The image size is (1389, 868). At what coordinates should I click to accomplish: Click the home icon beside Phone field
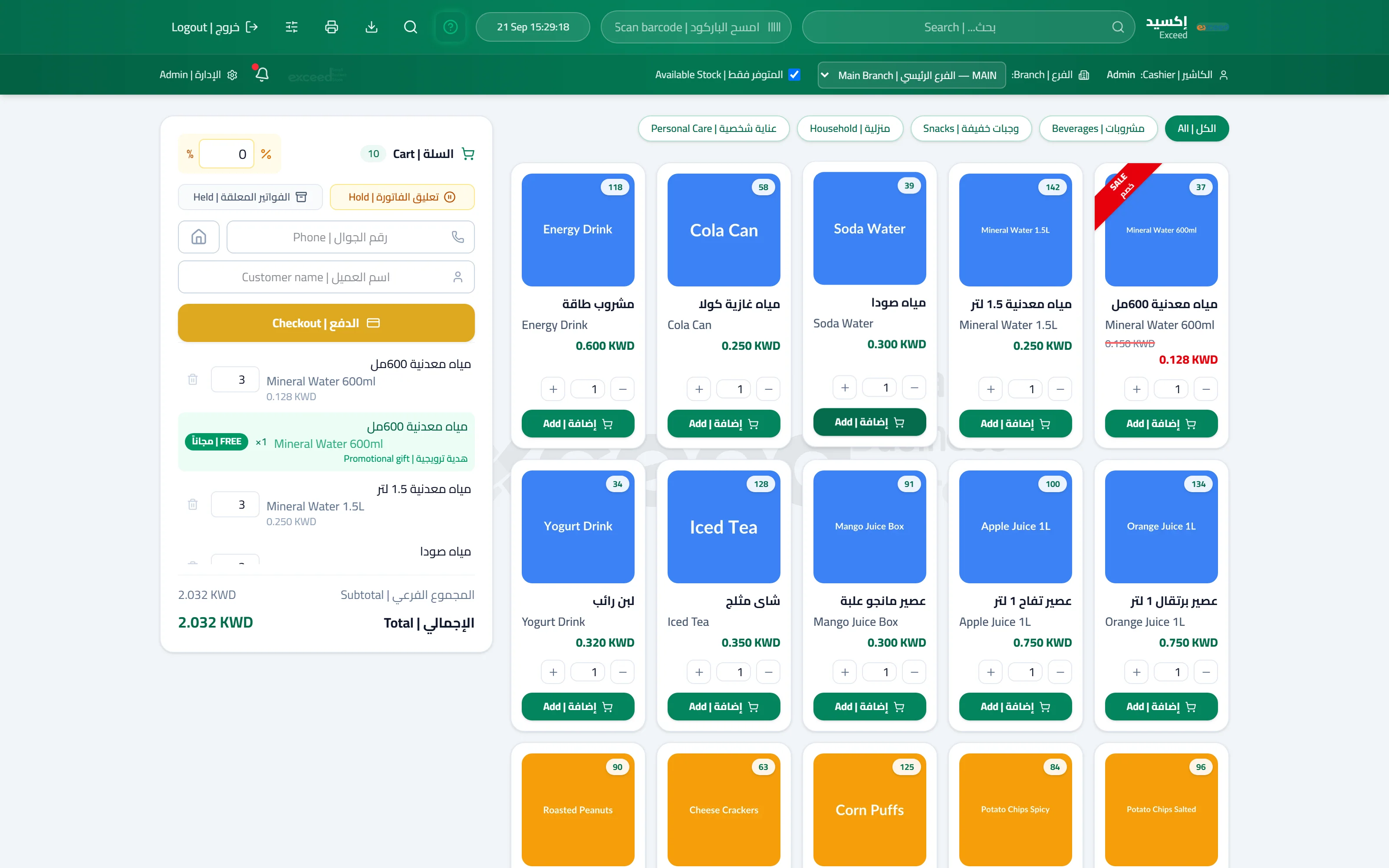pos(199,237)
